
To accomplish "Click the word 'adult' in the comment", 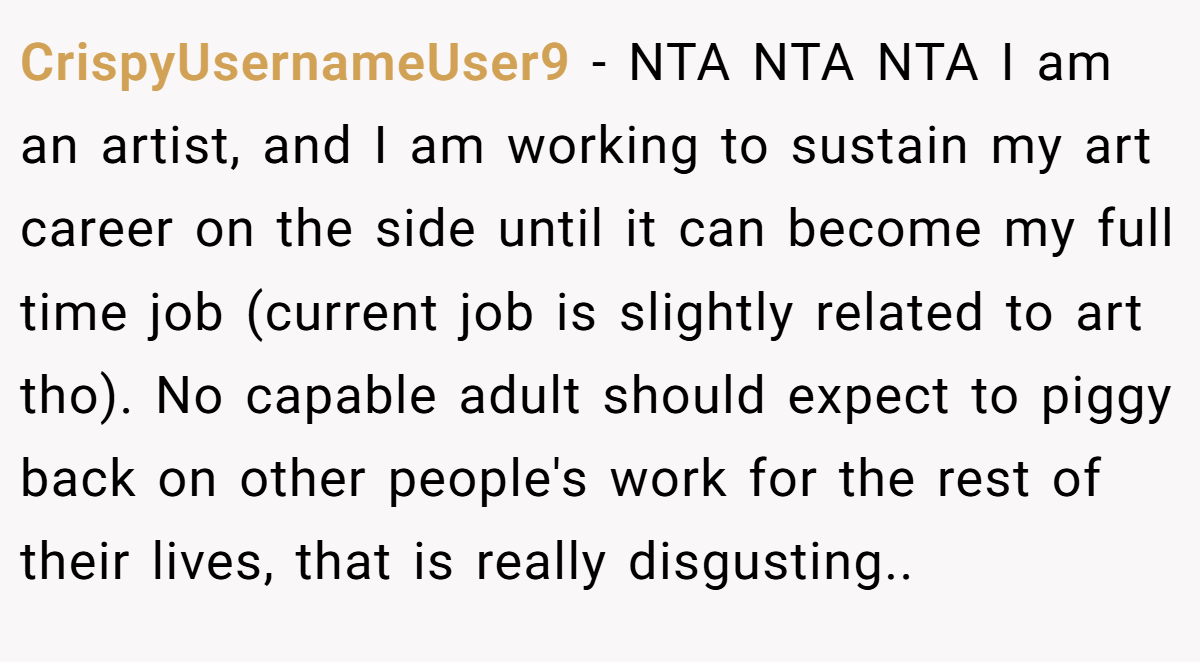I will click(519, 397).
